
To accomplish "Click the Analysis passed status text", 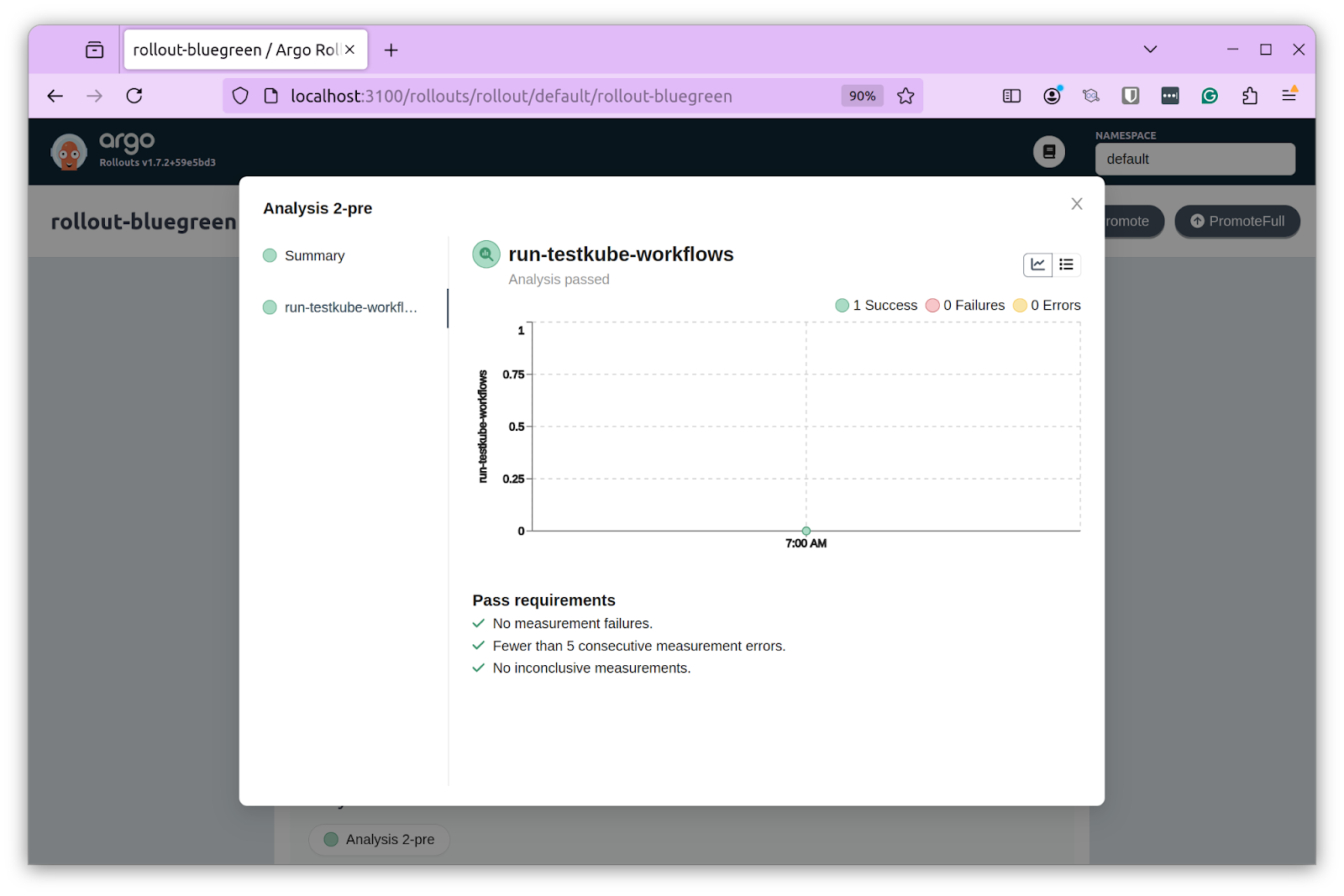I will tap(559, 280).
